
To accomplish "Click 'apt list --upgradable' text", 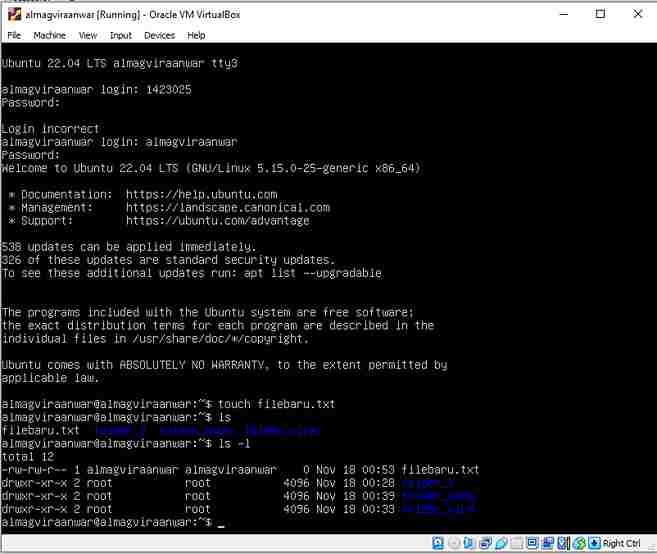I will pos(313,273).
